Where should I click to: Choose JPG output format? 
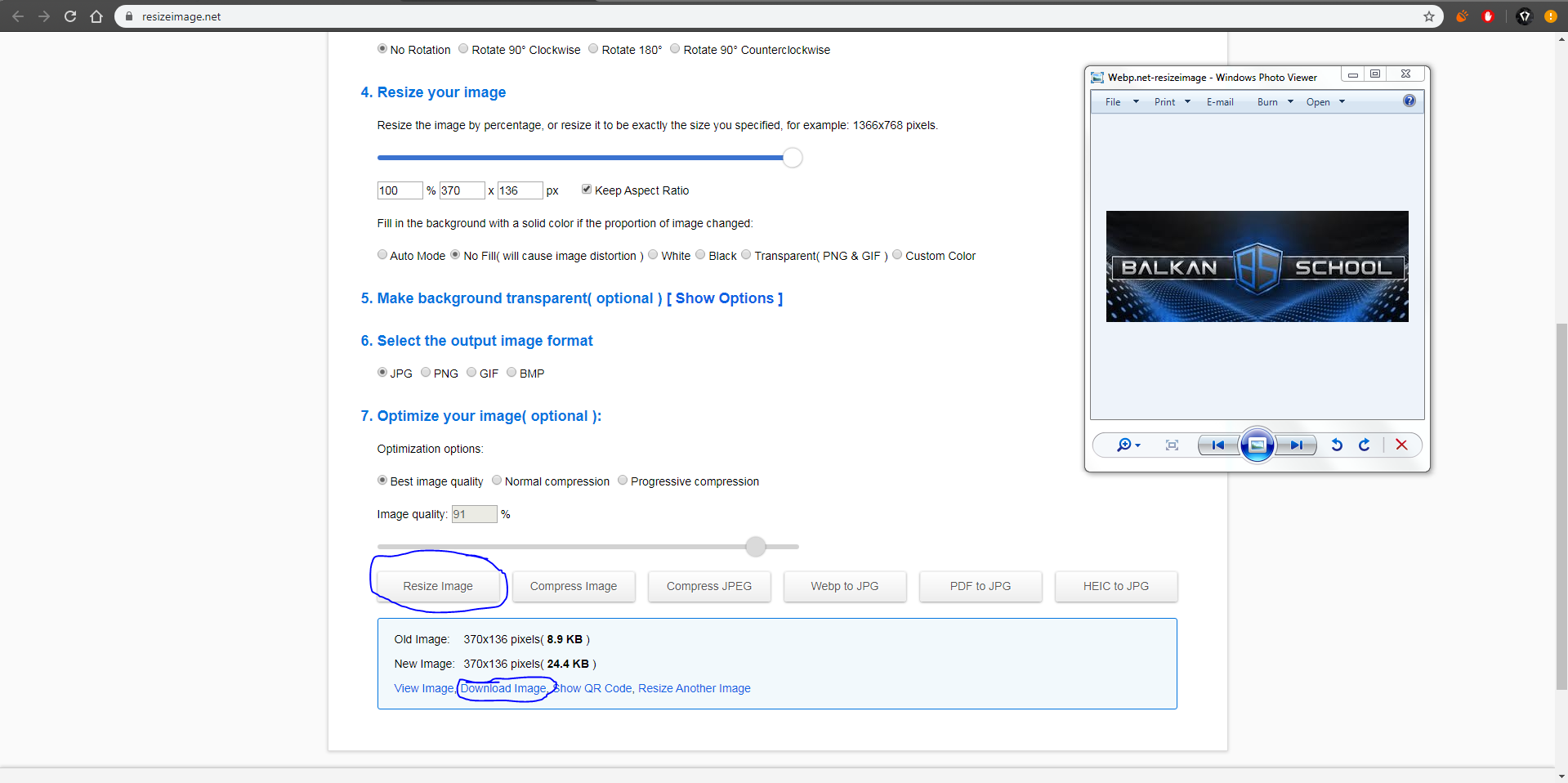point(382,373)
